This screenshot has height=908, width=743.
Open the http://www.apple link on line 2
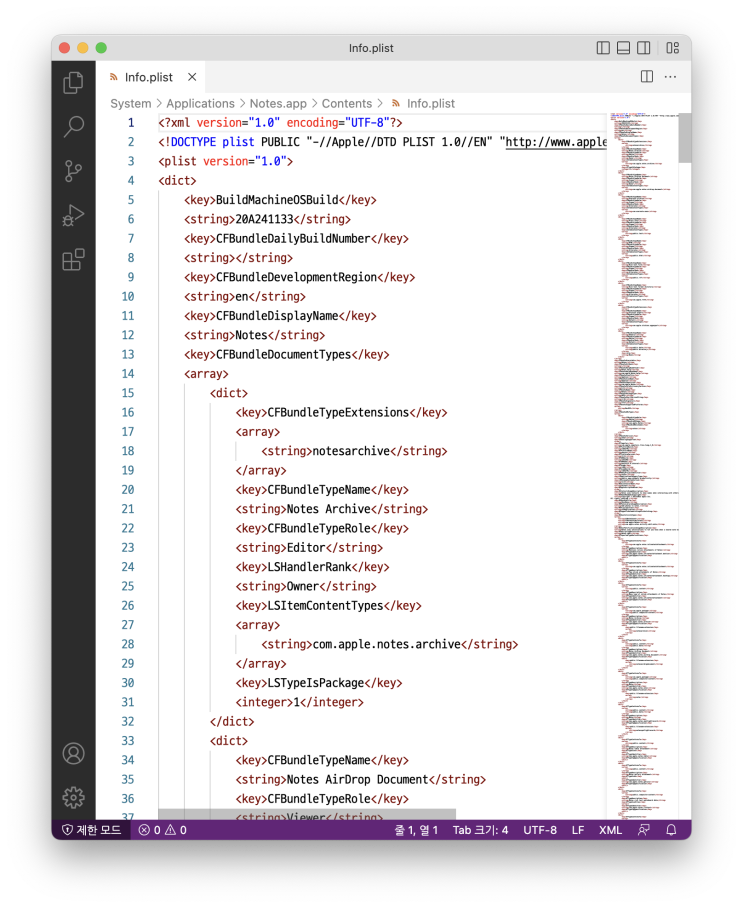pyautogui.click(x=556, y=142)
